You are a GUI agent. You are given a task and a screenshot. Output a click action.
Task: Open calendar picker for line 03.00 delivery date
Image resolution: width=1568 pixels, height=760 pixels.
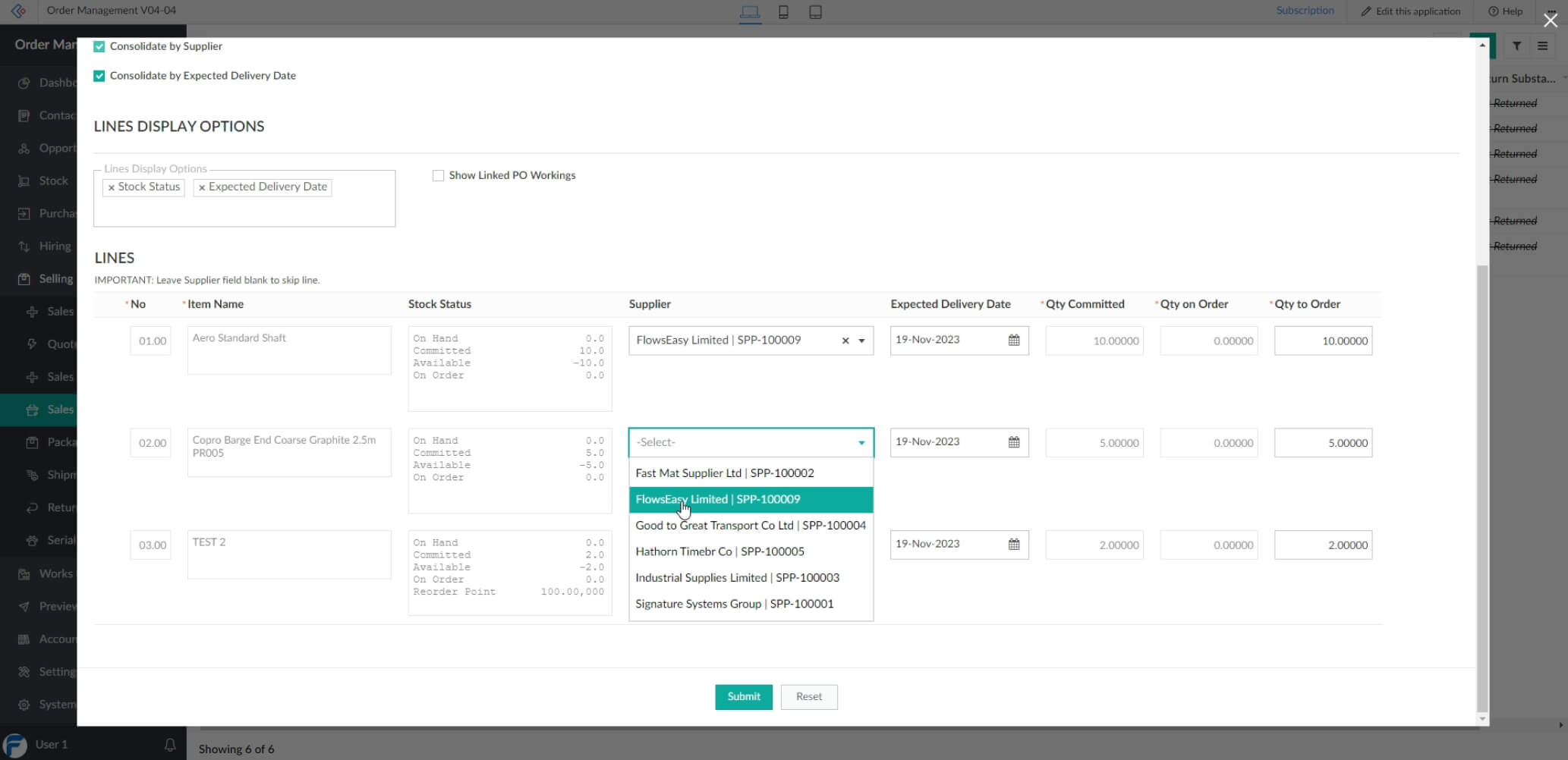[x=1013, y=545]
